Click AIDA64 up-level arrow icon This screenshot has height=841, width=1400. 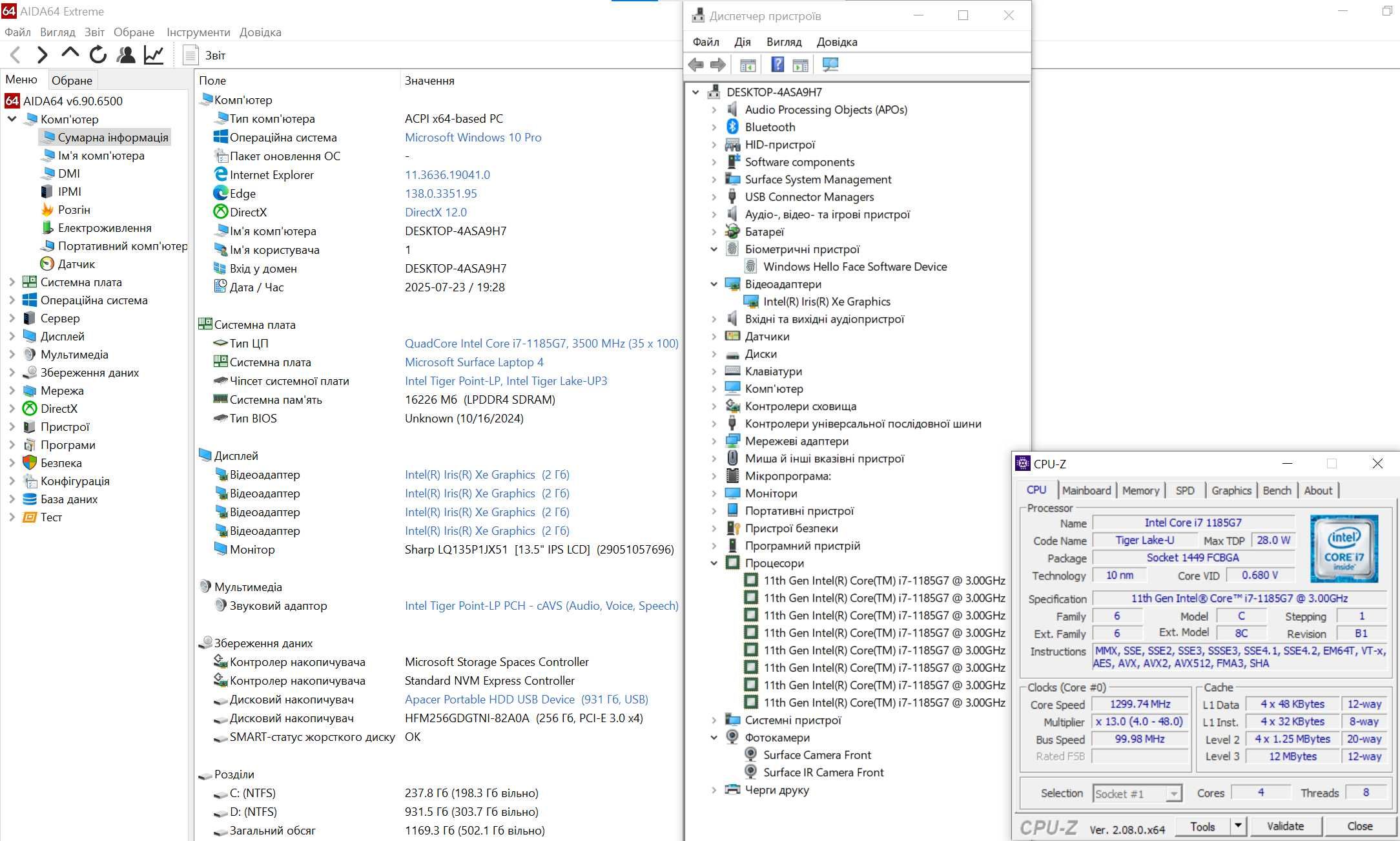click(70, 54)
